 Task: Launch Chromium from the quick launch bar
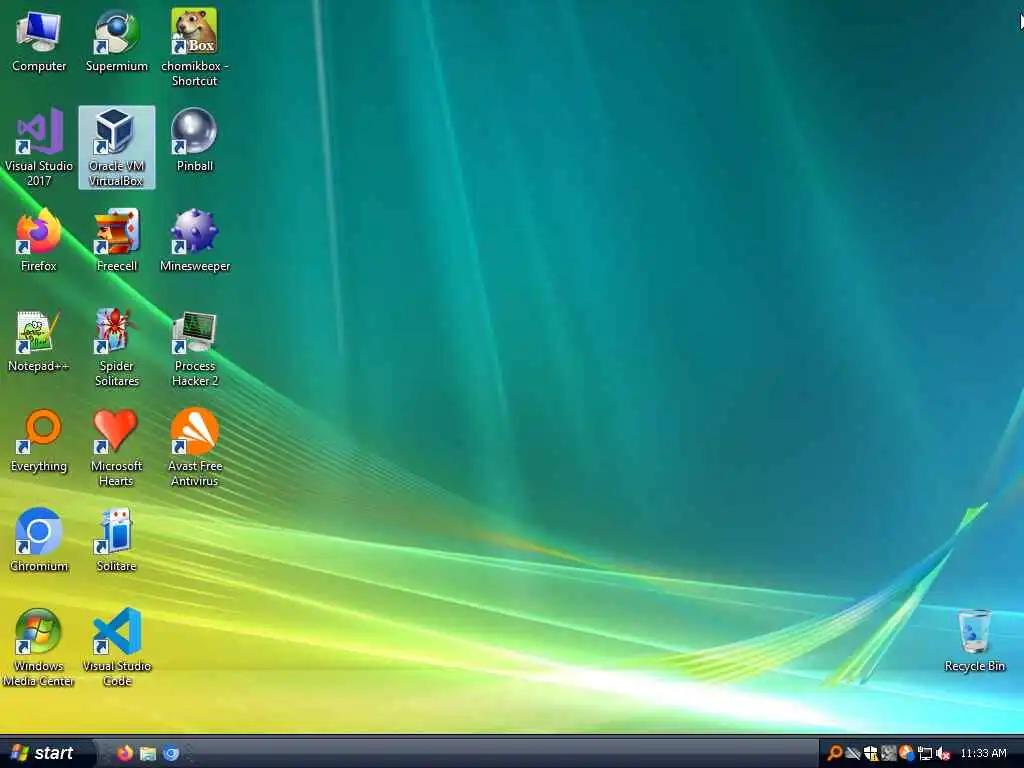(x=171, y=754)
